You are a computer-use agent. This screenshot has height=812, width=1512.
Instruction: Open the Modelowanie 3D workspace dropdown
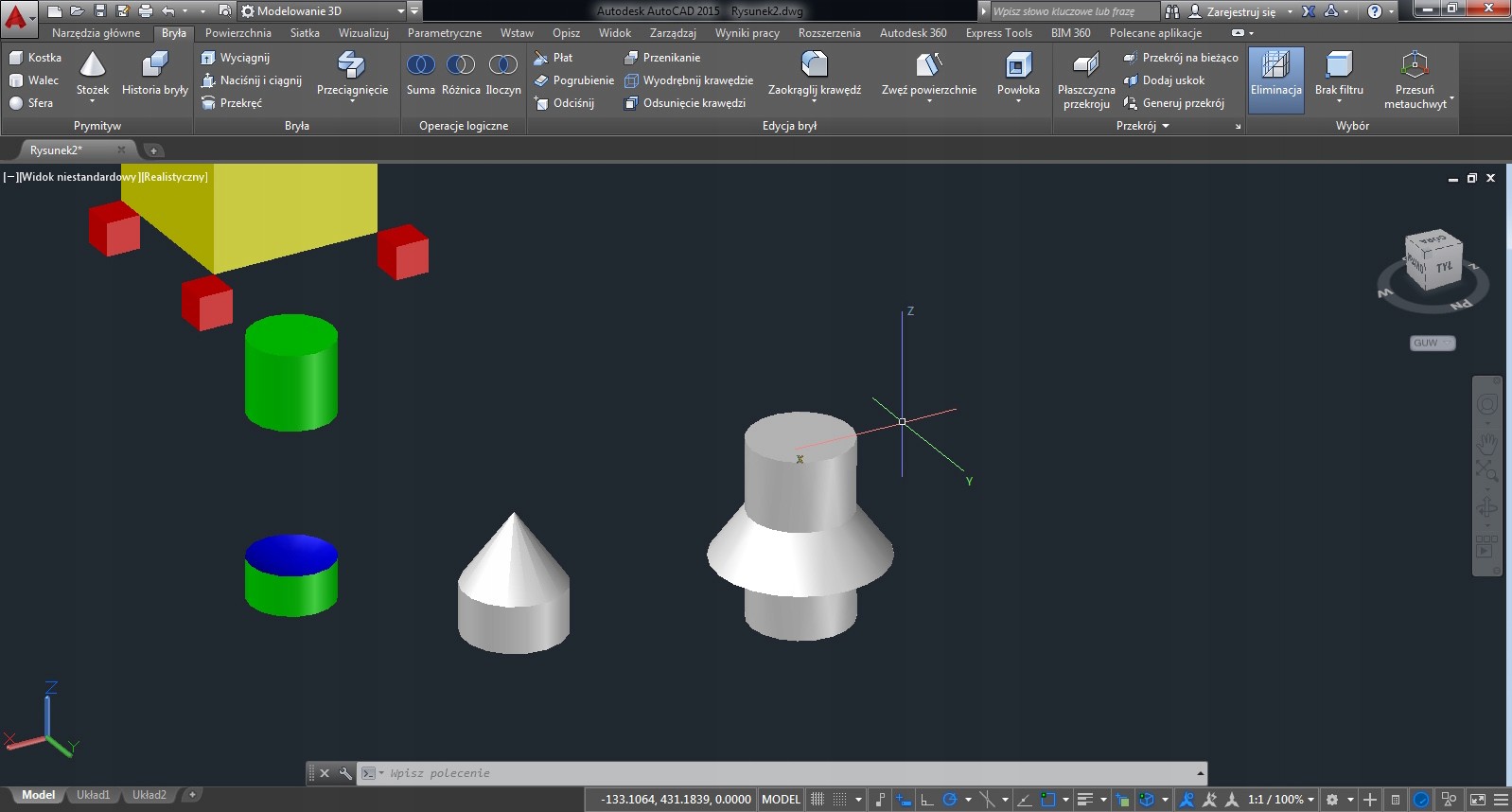[400, 11]
